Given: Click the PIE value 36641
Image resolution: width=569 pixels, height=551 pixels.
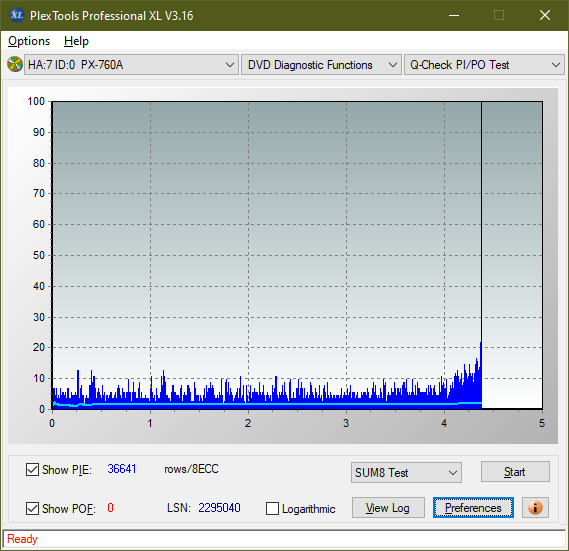Looking at the screenshot, I should click(122, 469).
